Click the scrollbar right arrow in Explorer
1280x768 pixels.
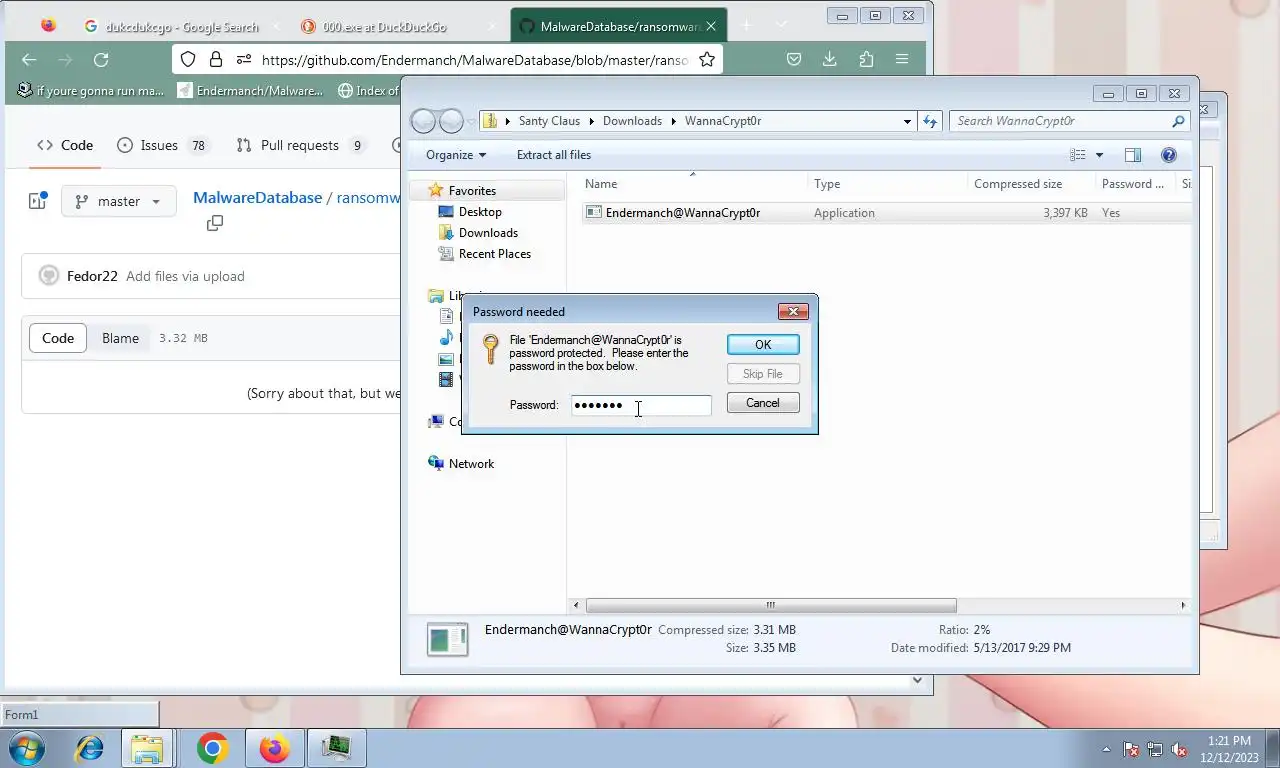pos(1183,605)
